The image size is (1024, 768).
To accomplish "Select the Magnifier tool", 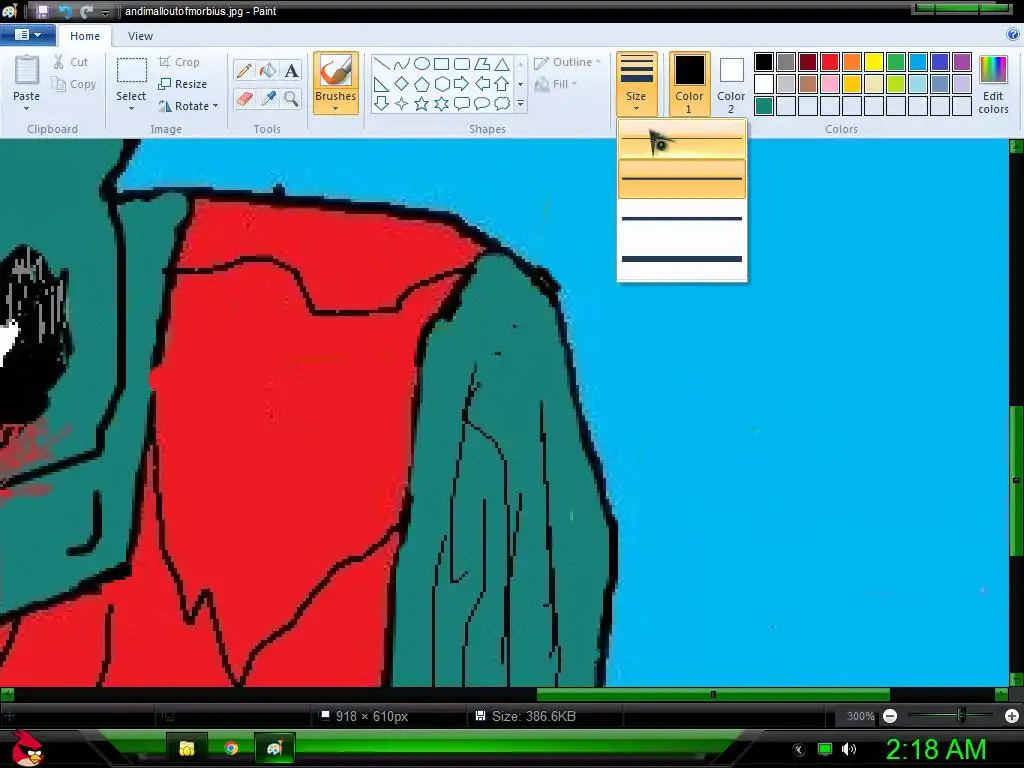I will point(291,99).
